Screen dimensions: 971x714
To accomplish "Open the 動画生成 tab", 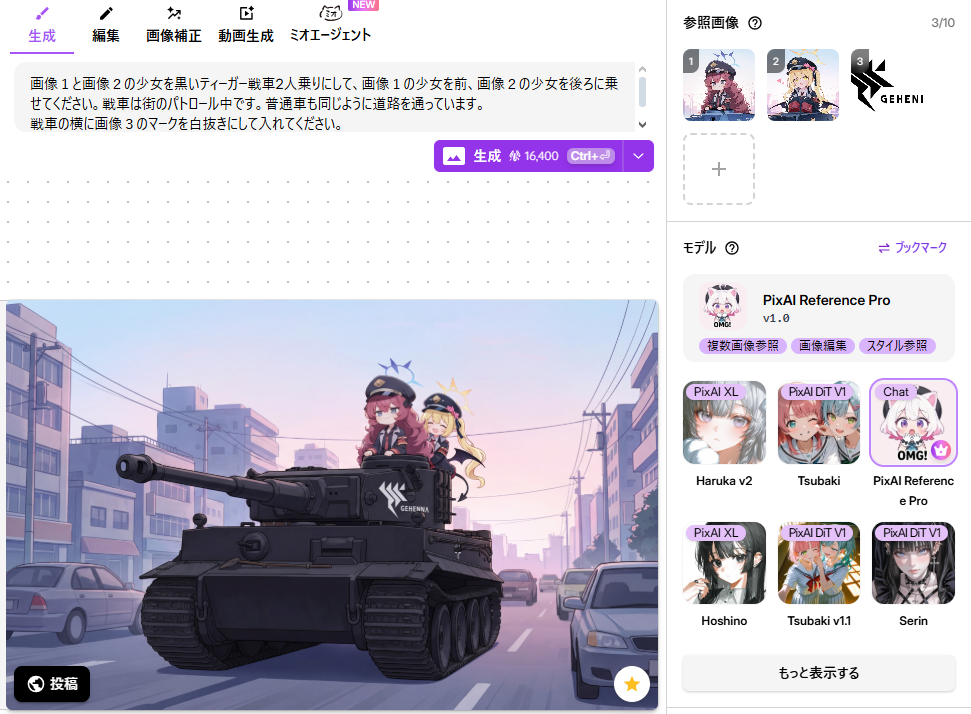I will (x=246, y=25).
